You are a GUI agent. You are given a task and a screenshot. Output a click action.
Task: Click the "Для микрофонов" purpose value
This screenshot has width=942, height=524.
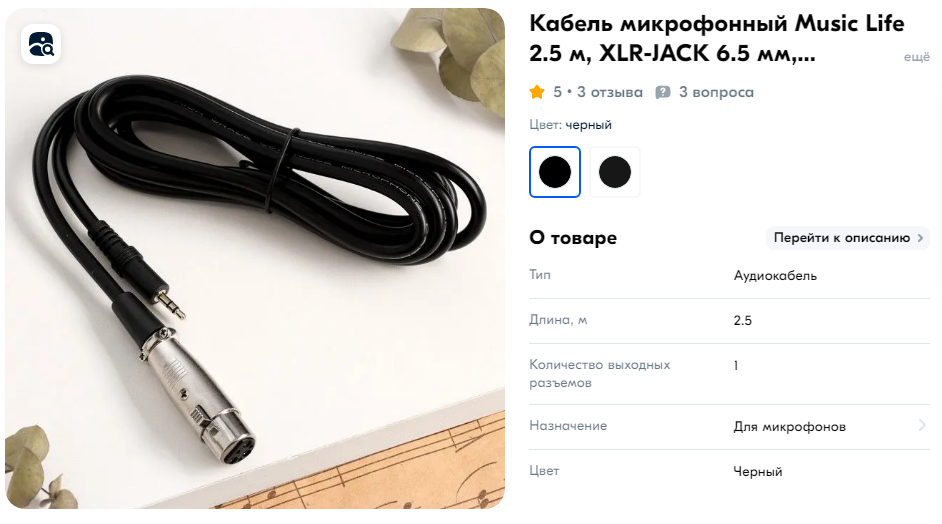coord(789,427)
